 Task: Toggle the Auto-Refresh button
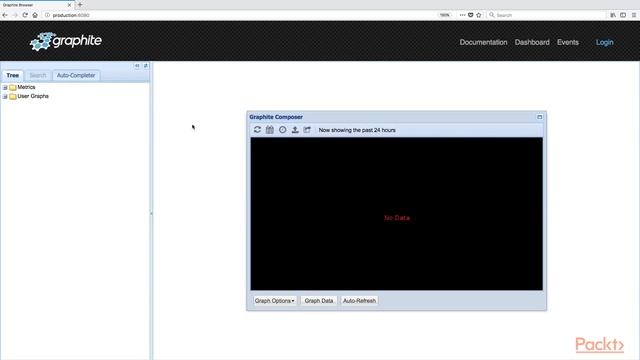point(359,301)
